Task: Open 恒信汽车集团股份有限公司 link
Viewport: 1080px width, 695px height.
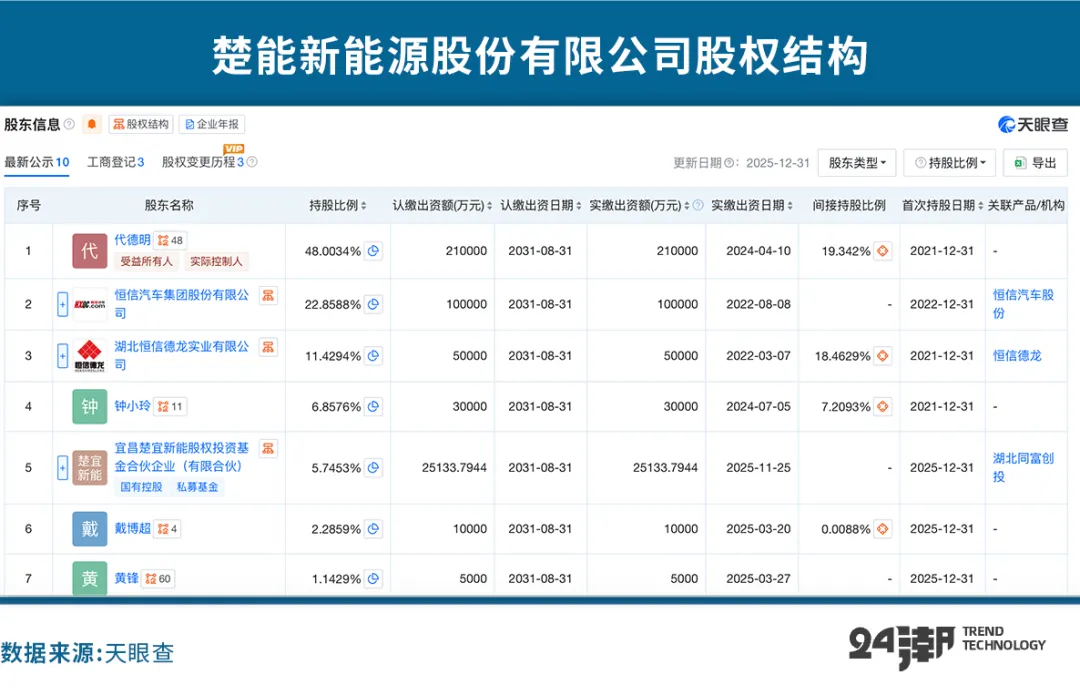Action: [x=181, y=304]
